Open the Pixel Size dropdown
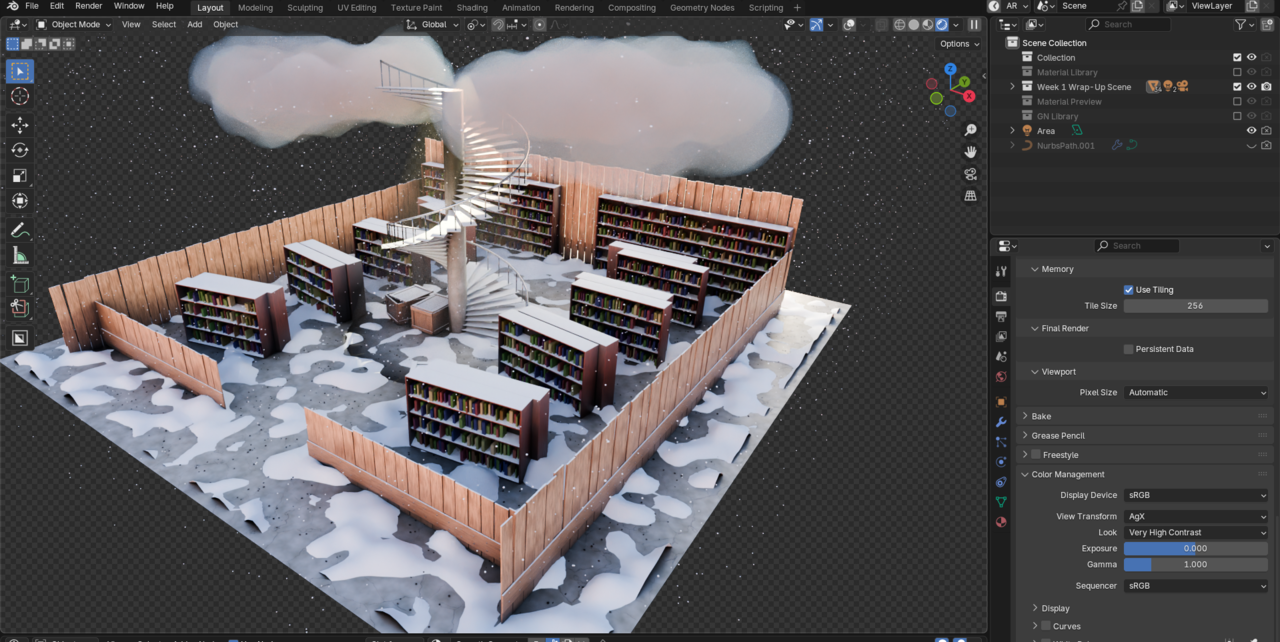The width and height of the screenshot is (1280, 642). coord(1196,393)
